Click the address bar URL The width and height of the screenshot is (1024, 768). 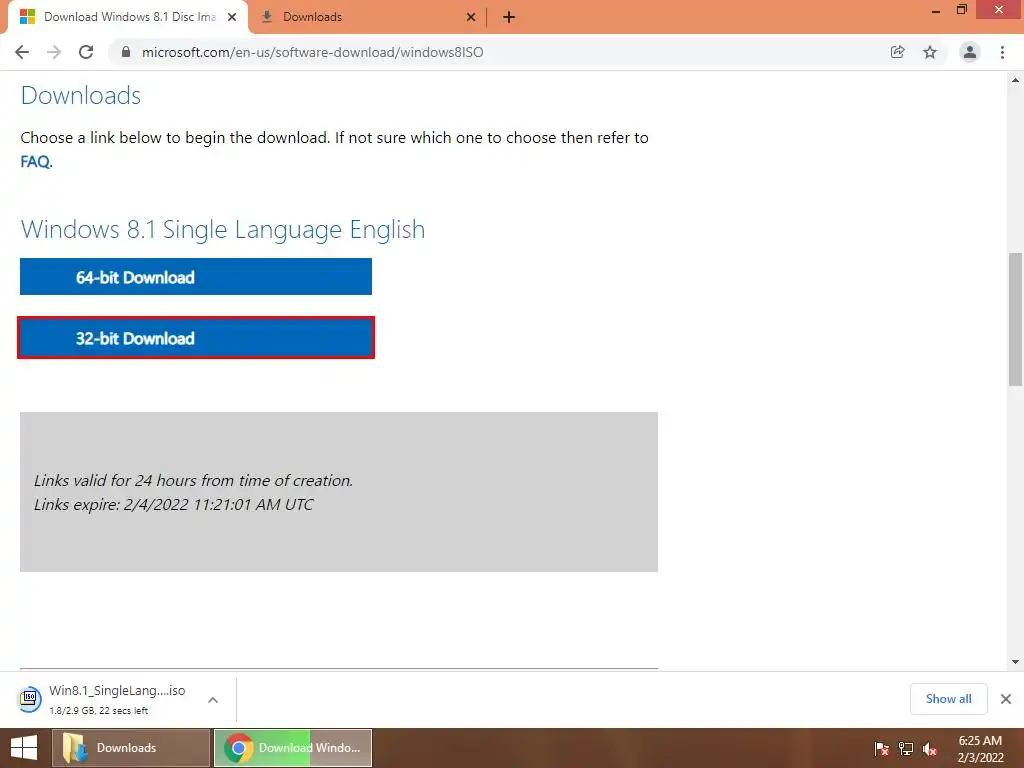pyautogui.click(x=312, y=52)
